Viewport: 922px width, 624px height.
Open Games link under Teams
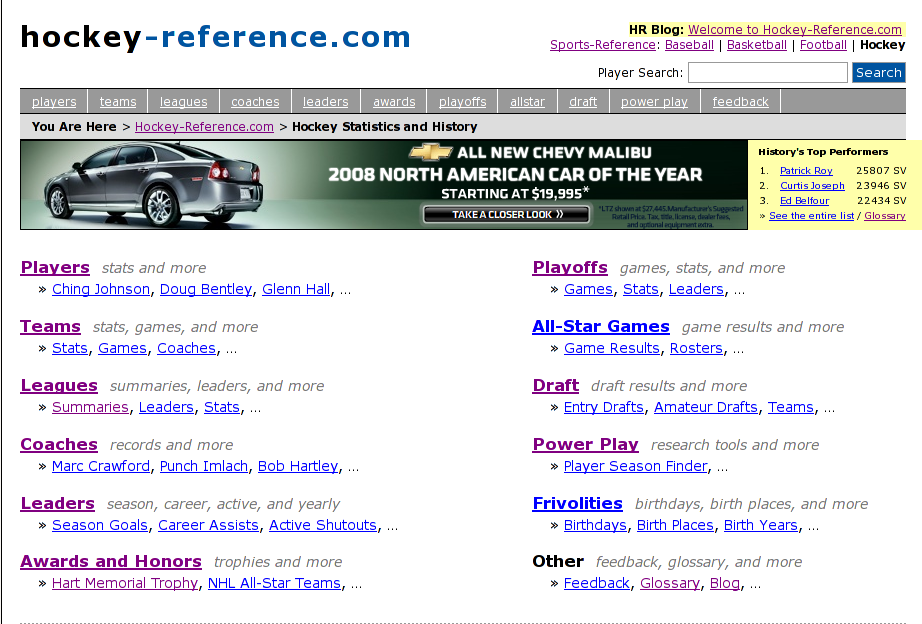122,348
